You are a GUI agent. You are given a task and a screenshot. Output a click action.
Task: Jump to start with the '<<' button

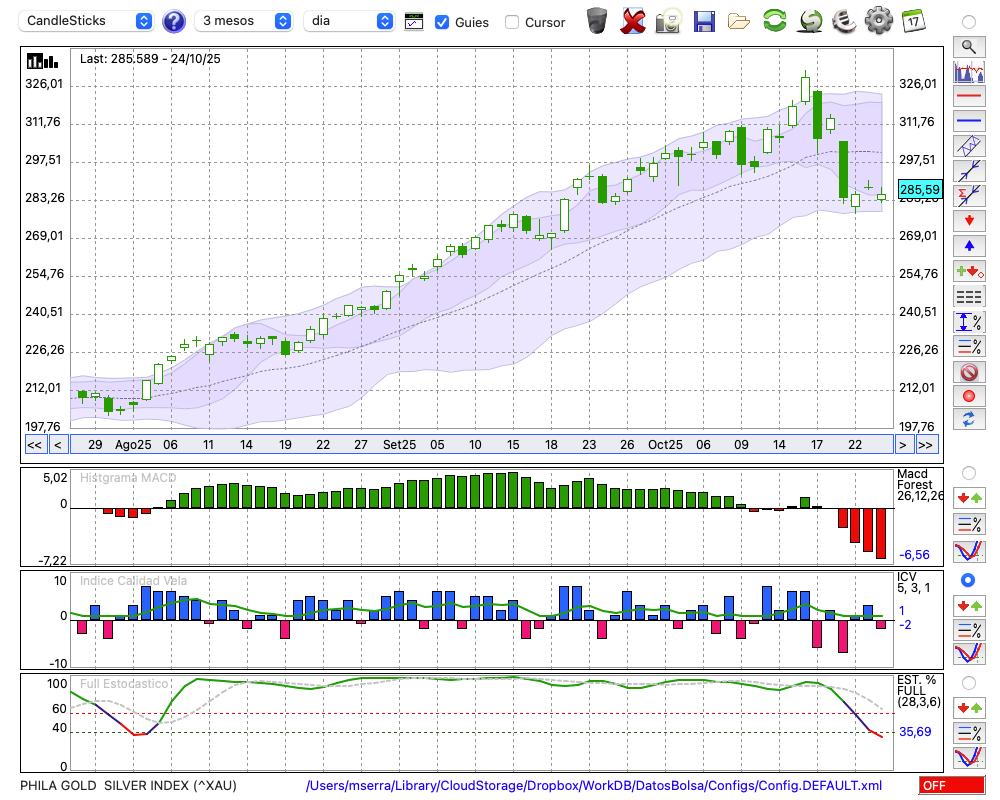pos(35,445)
